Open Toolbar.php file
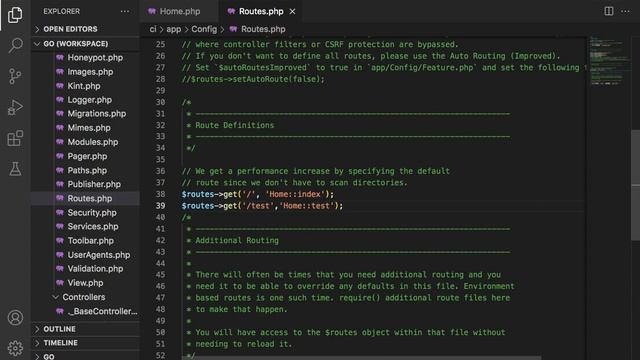 [x=91, y=241]
